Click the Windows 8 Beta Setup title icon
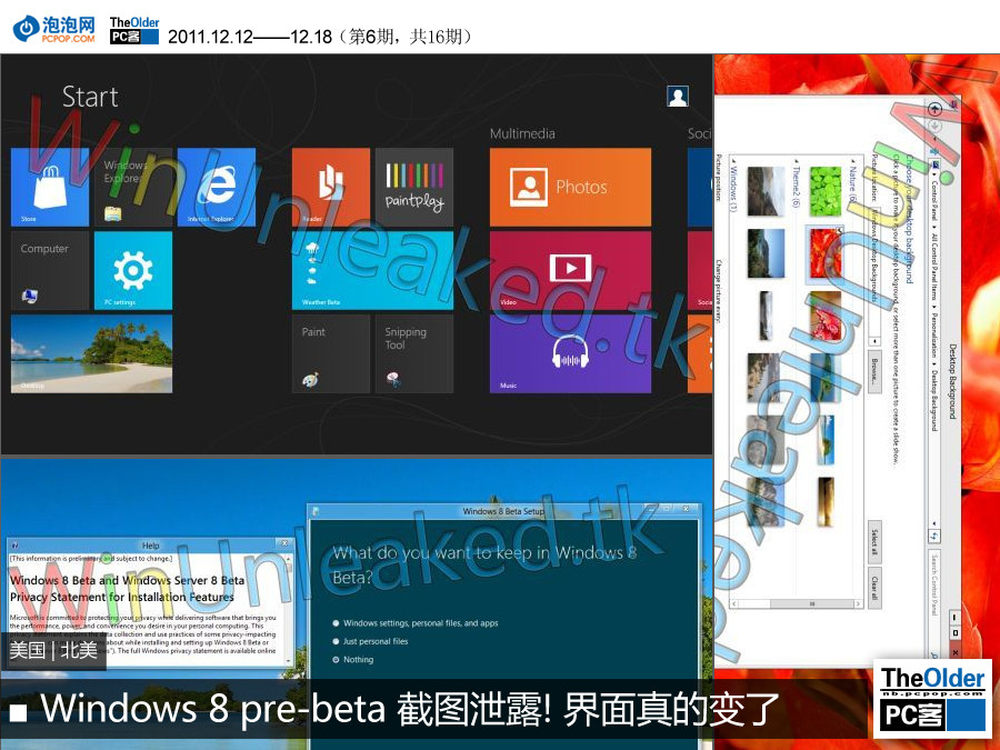1000x750 pixels. pyautogui.click(x=315, y=511)
